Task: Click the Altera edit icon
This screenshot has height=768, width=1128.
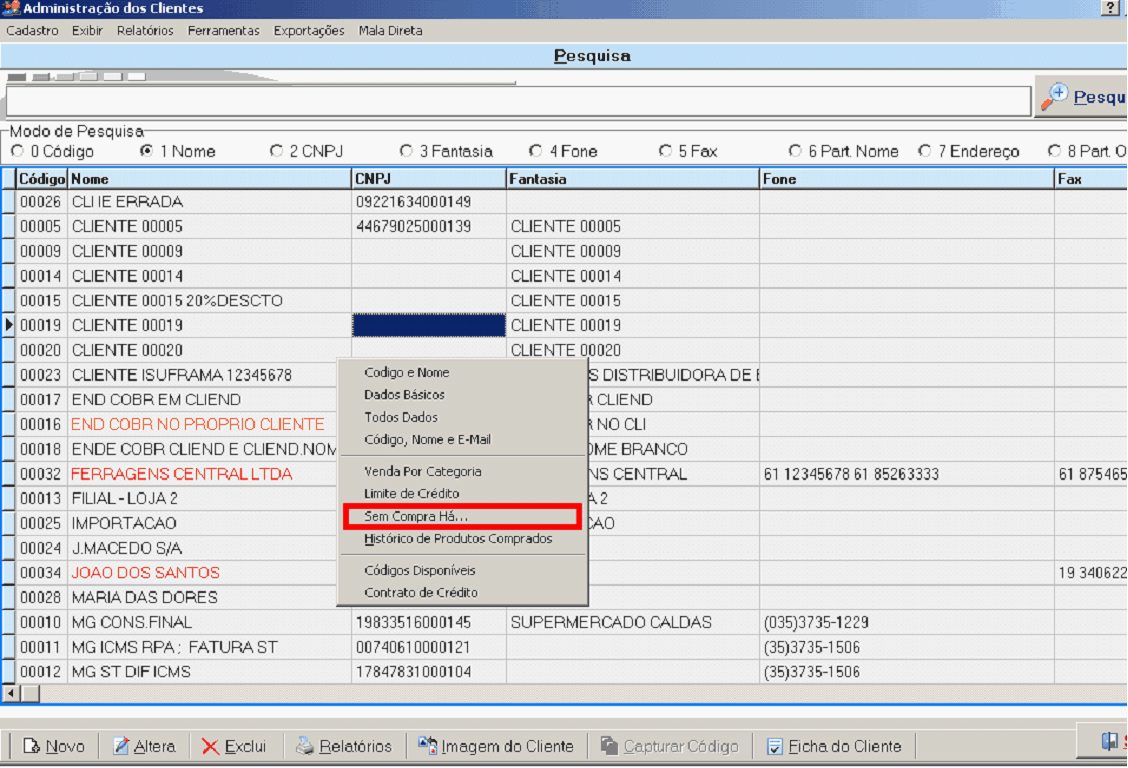Action: [121, 746]
